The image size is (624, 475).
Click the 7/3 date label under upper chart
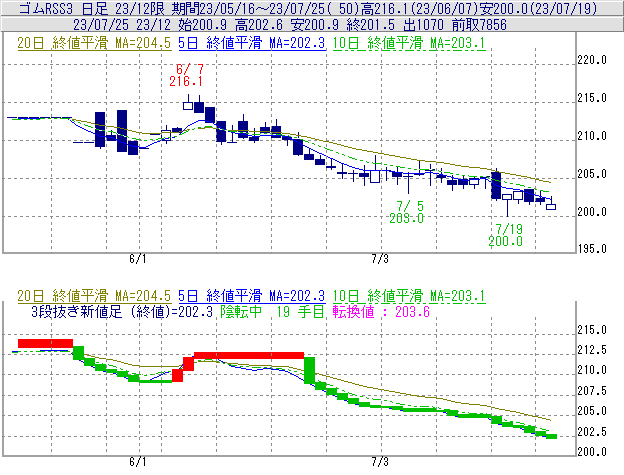380,259
